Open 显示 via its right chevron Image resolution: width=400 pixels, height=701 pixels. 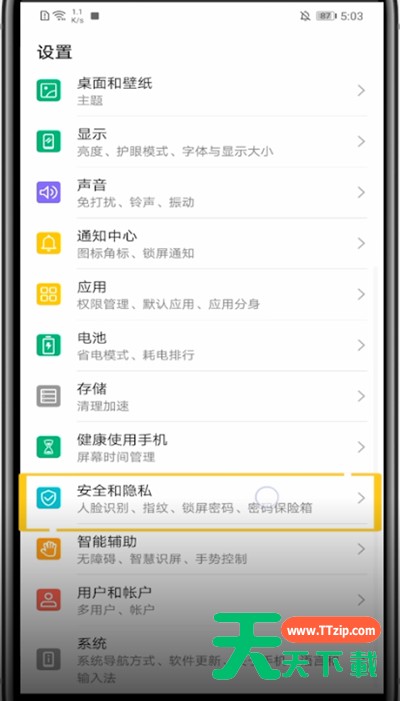click(361, 142)
